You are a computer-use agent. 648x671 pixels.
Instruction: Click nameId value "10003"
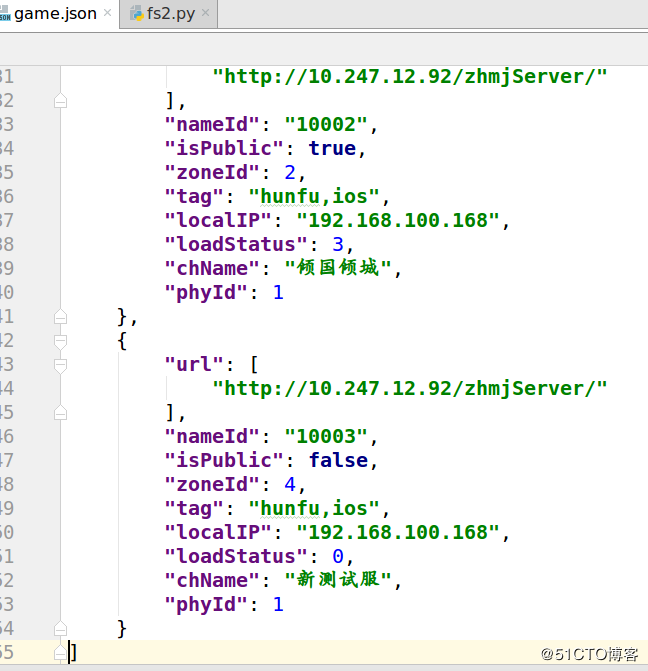(326, 436)
